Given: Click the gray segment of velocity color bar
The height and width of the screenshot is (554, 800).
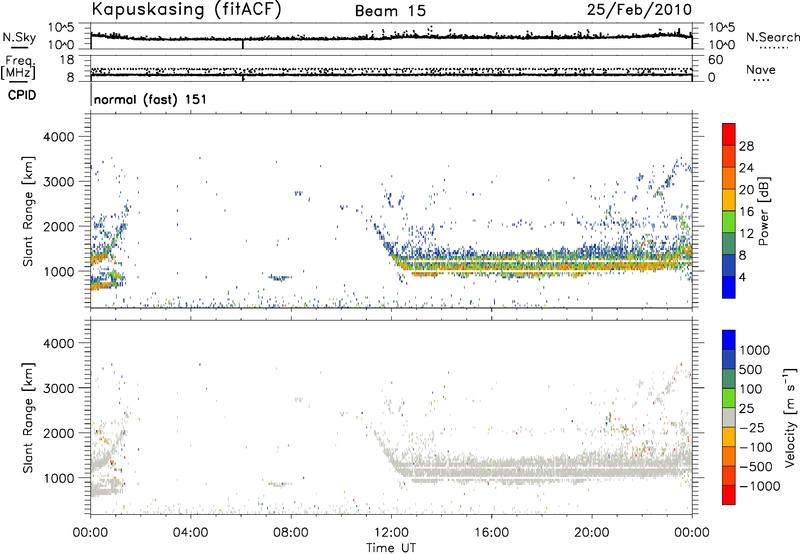Looking at the screenshot, I should [729, 417].
